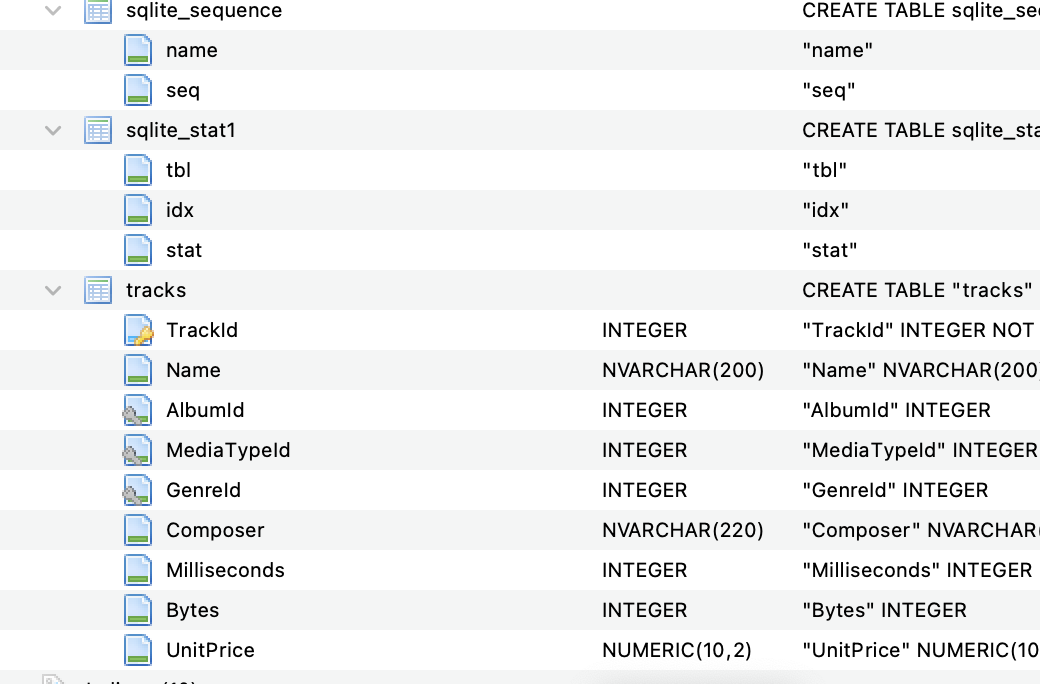Screen dimensions: 1040x684
Task: Click the field icon beside Composer
Action: tap(137, 530)
